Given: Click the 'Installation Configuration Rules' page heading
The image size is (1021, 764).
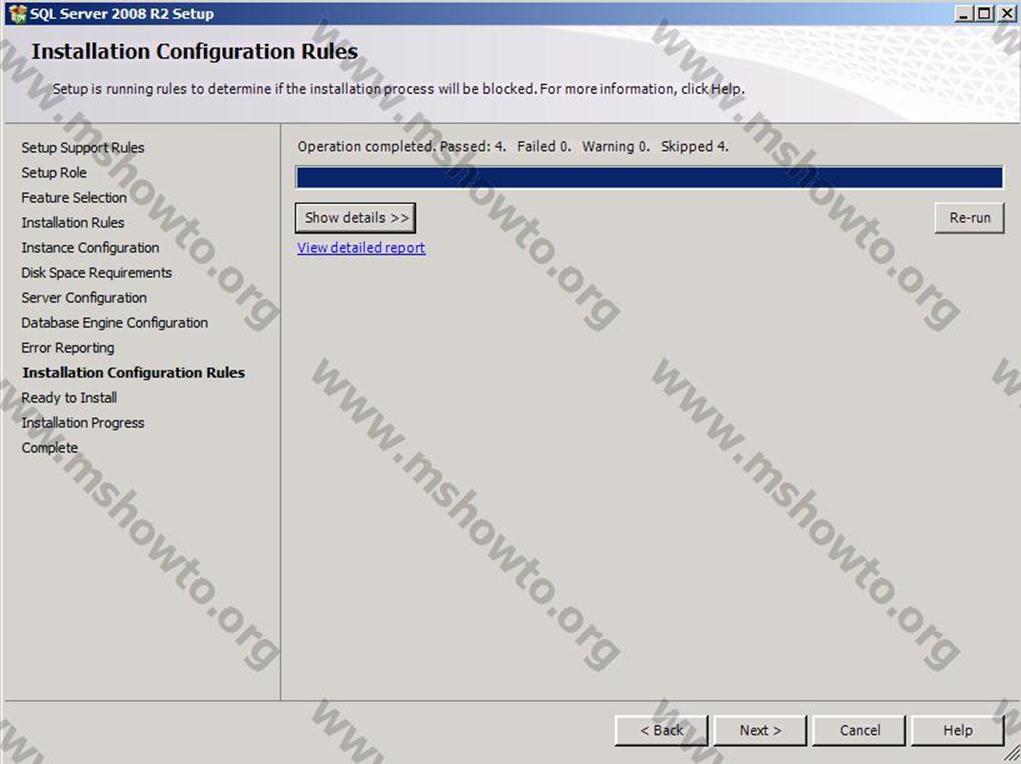Looking at the screenshot, I should pos(195,51).
